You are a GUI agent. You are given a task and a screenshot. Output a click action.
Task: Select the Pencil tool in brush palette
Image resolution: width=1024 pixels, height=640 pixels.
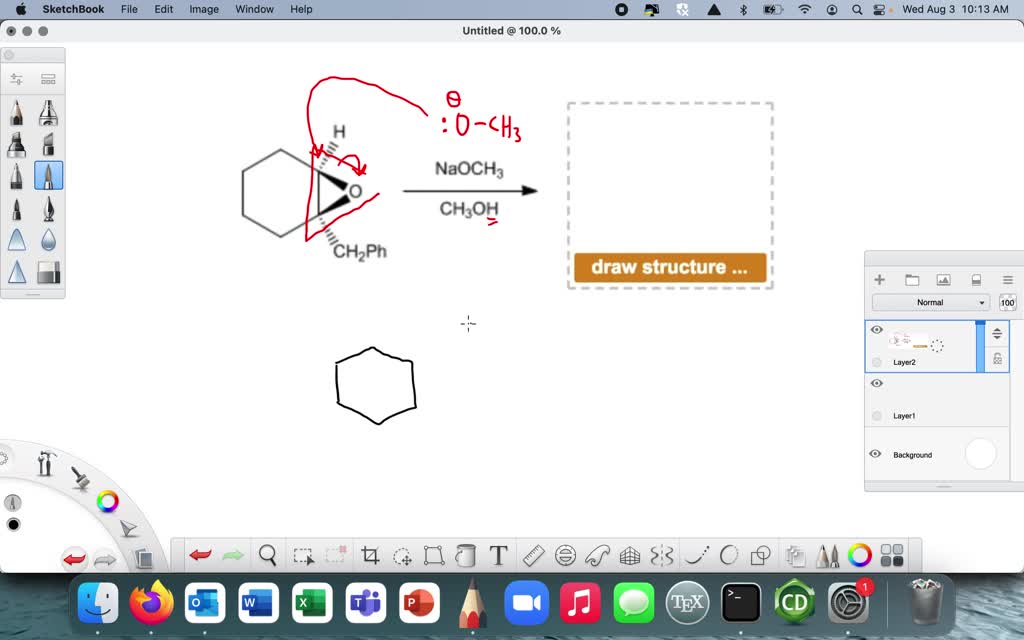pos(17,113)
